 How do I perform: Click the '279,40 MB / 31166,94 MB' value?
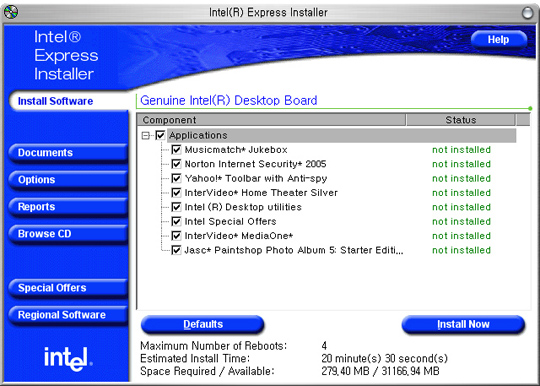pos(380,371)
